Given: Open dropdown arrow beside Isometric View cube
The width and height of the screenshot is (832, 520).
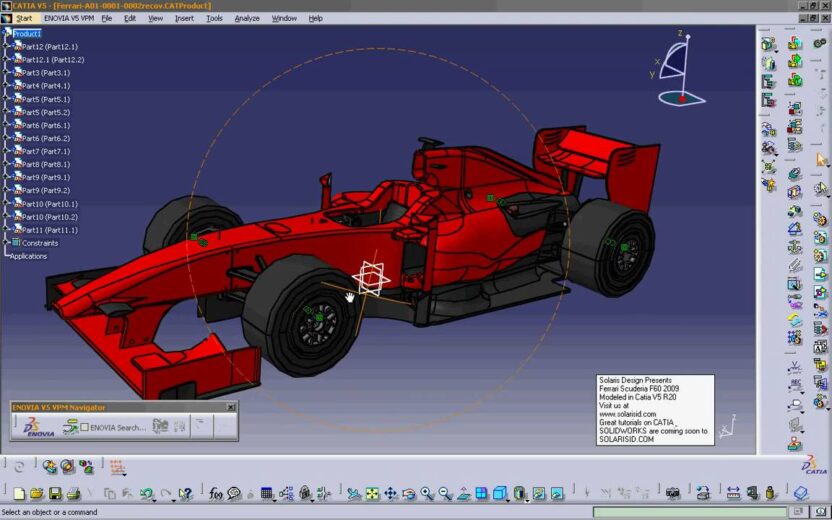Looking at the screenshot, I should pyautogui.click(x=508, y=500).
